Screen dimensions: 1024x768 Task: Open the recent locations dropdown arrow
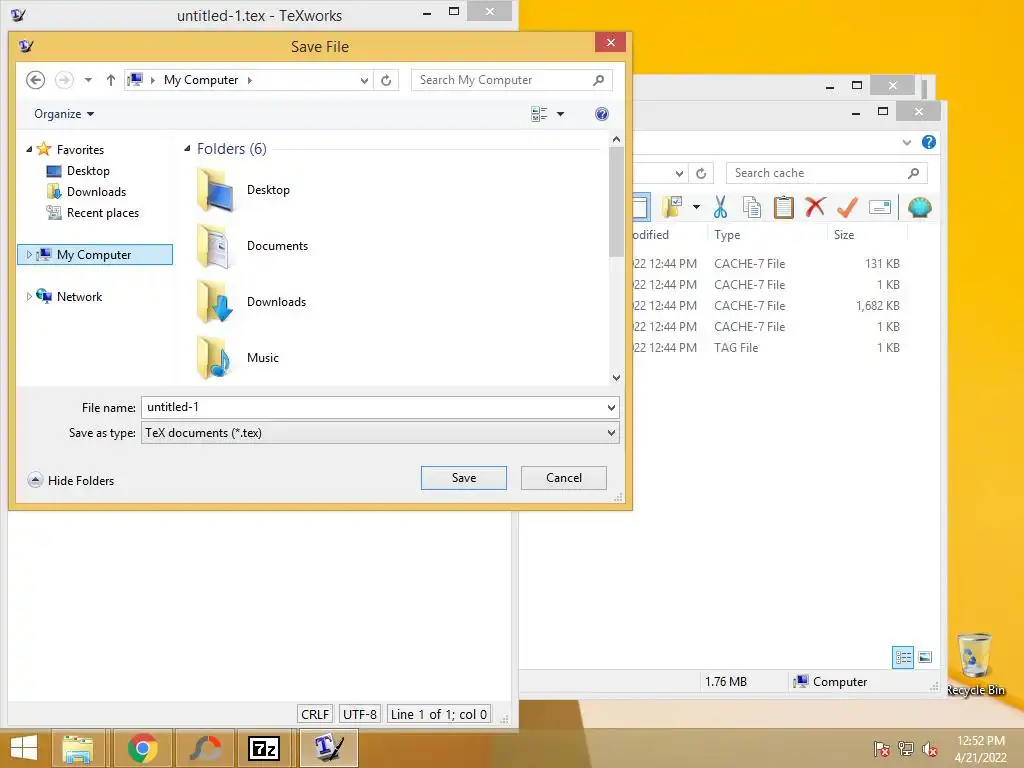tap(88, 80)
